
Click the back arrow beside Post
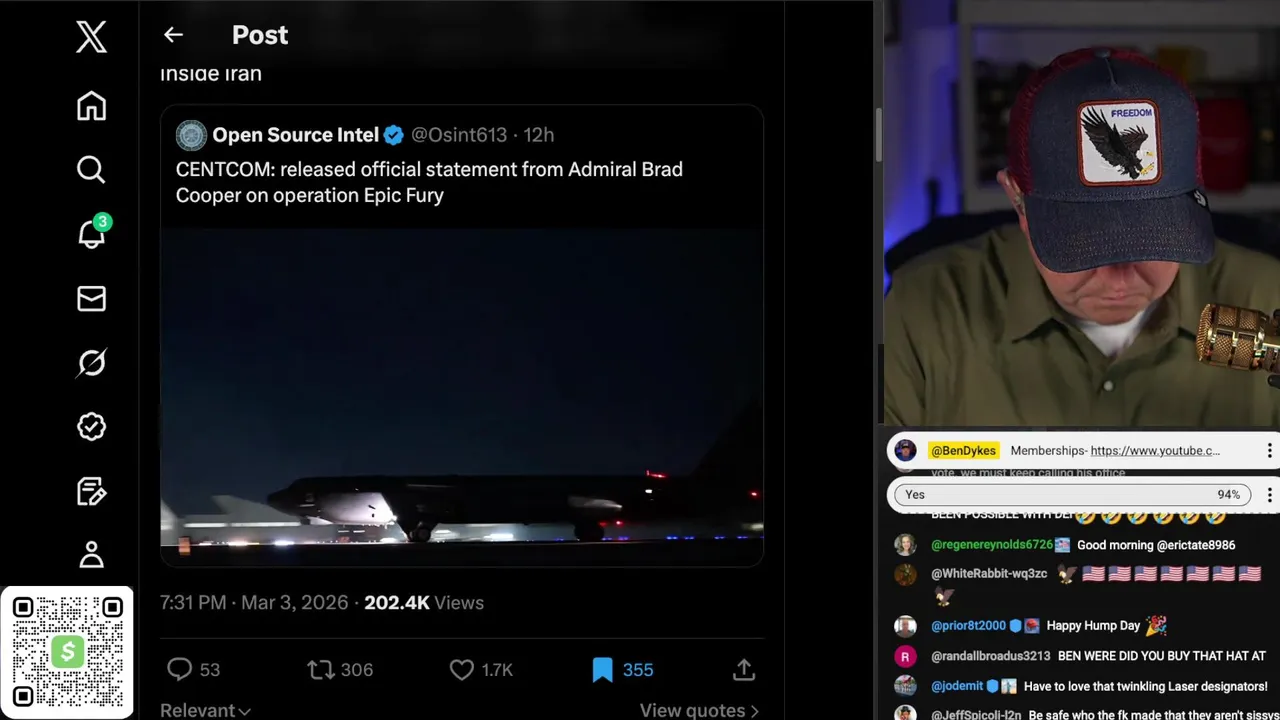pos(173,35)
